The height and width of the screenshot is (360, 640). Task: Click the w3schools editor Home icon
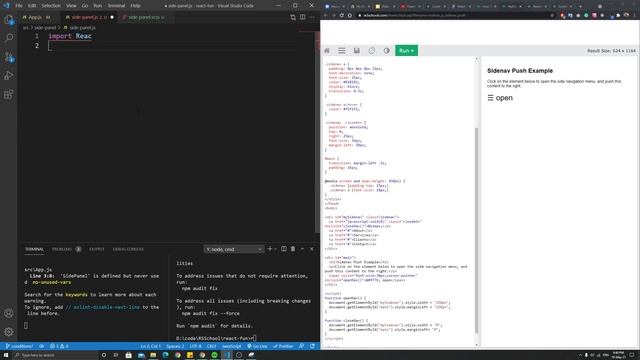327,51
